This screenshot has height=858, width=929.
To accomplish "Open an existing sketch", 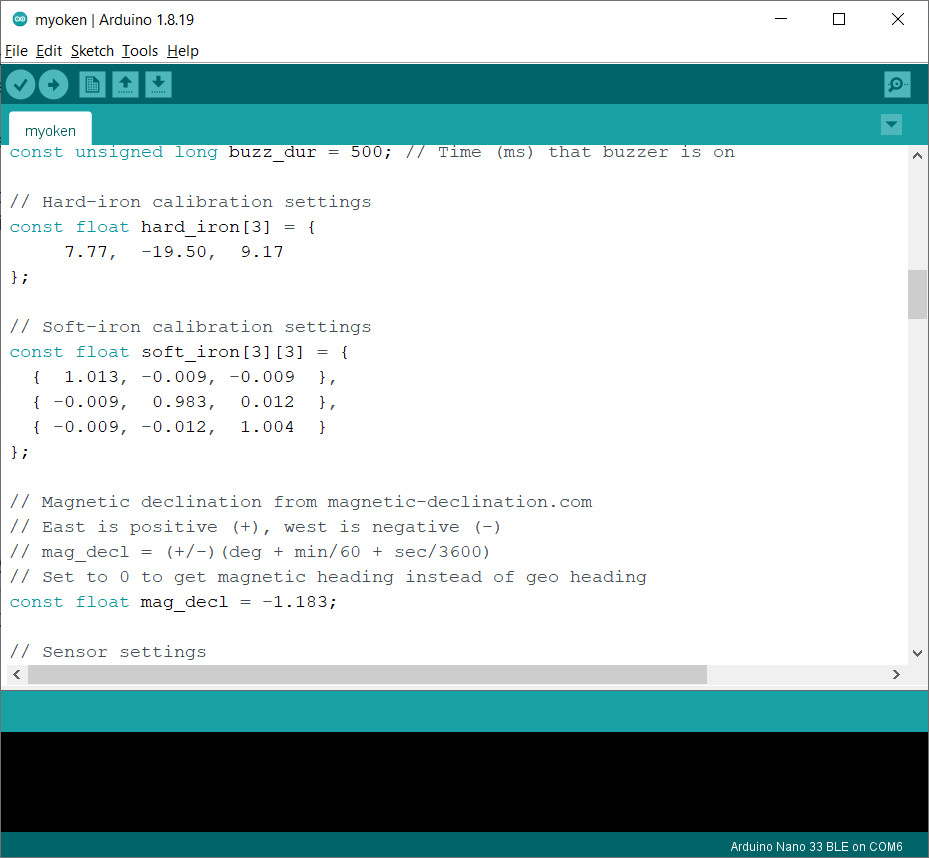I will [x=125, y=84].
